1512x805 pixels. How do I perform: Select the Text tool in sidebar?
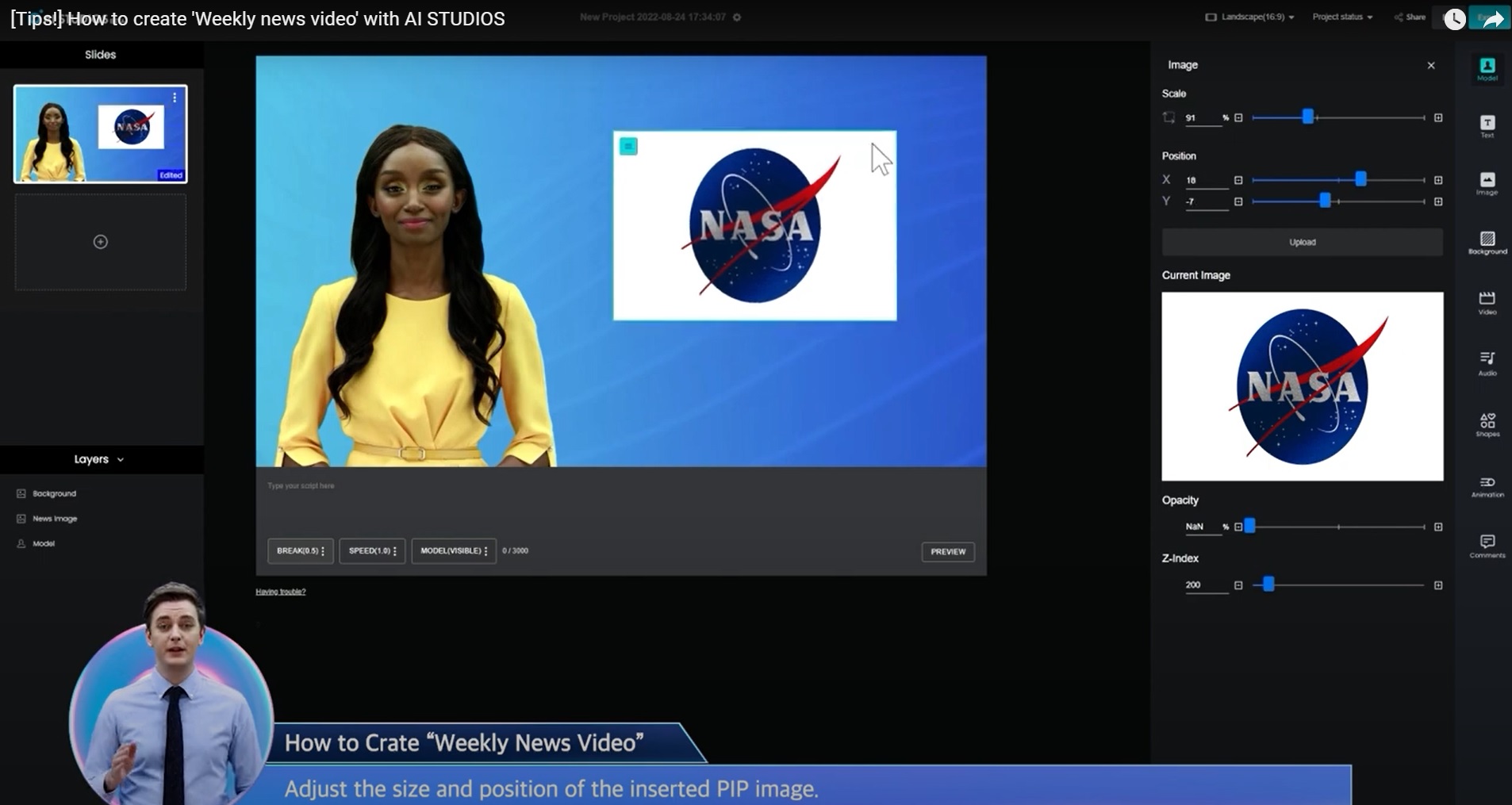click(x=1487, y=126)
